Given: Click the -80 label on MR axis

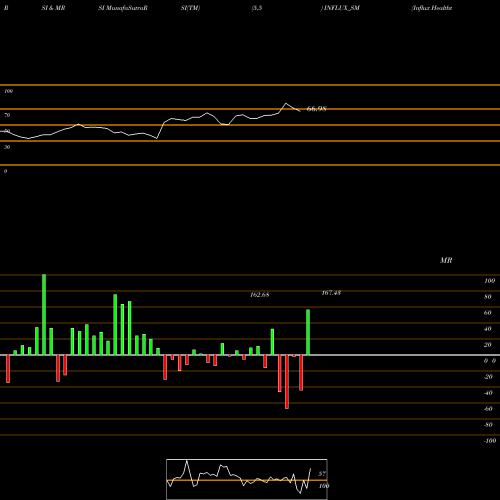Looking at the screenshot, I should [488, 425].
